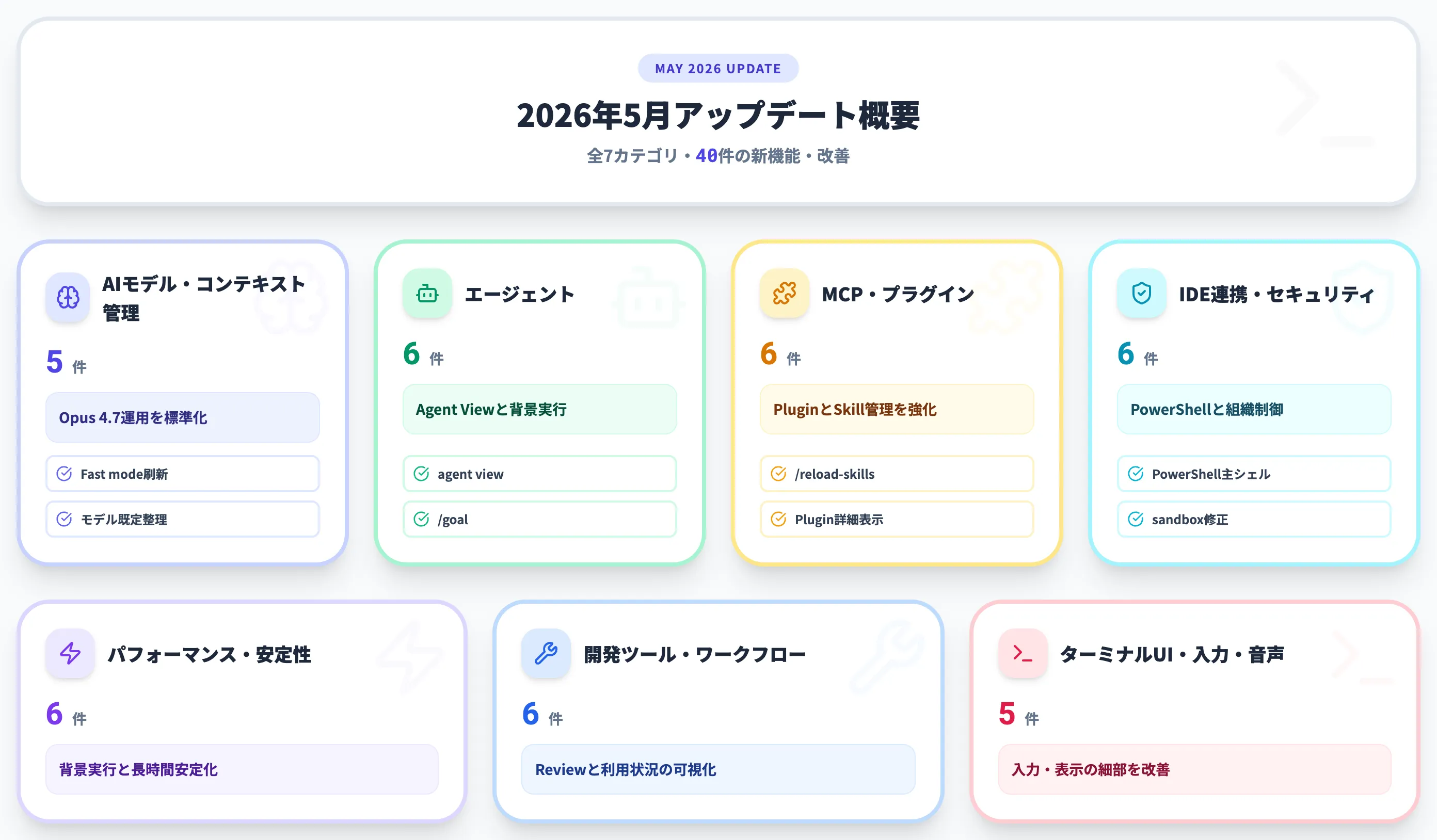Click check icon beside Fast mode刷新
This screenshot has height=840, width=1437.
tap(65, 474)
